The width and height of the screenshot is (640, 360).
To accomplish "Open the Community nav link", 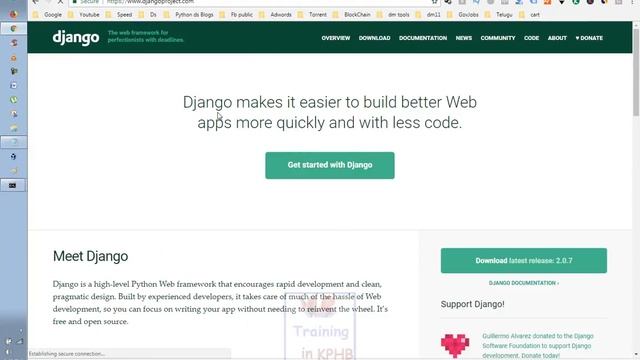I will (498, 38).
